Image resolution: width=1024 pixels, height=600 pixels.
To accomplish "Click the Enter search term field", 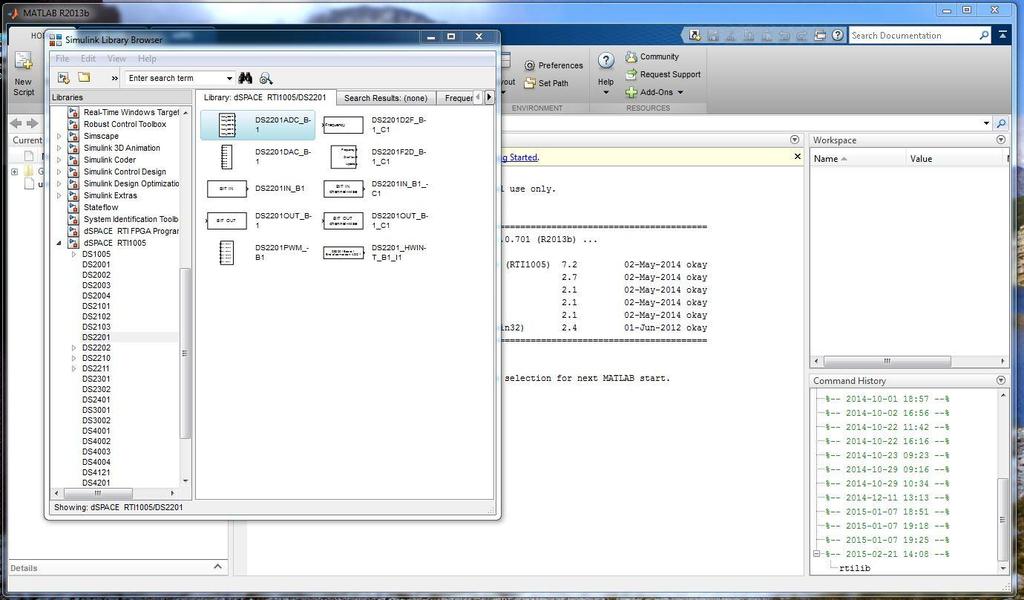I will coord(176,78).
